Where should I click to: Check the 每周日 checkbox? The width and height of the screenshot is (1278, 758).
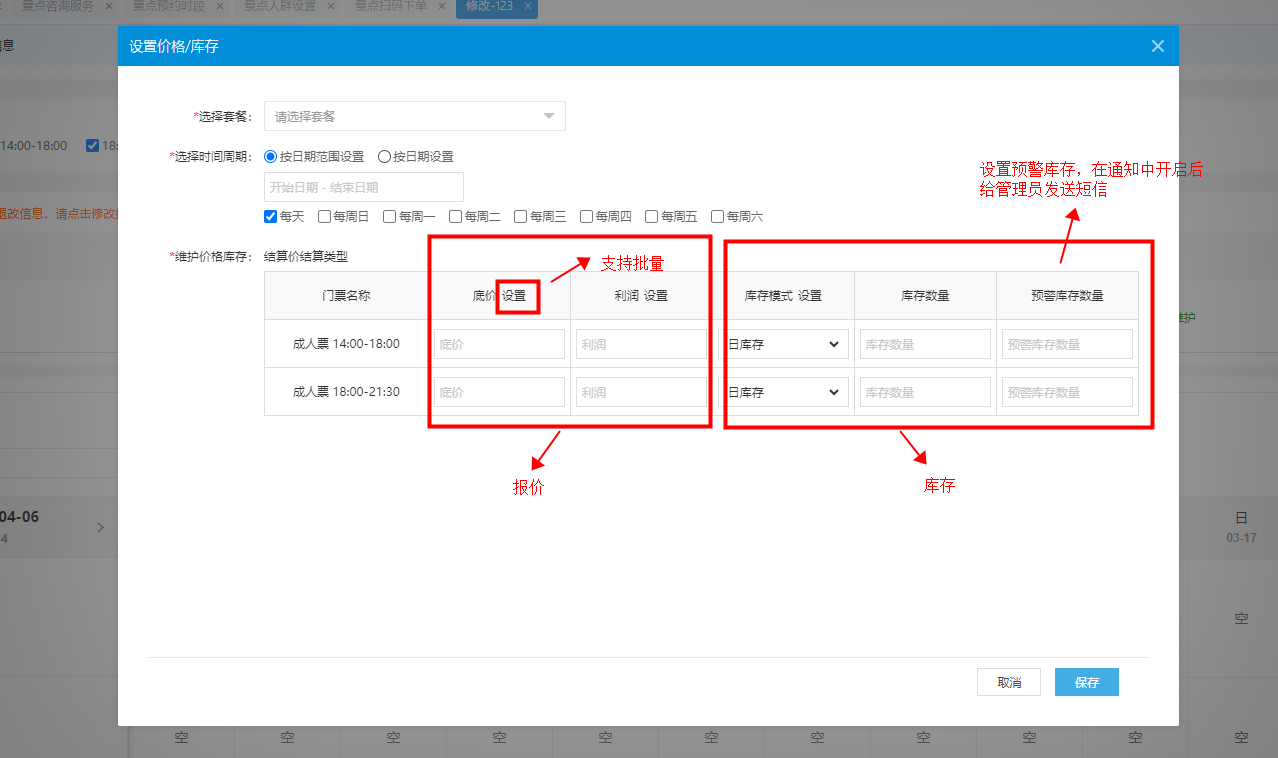click(x=324, y=216)
